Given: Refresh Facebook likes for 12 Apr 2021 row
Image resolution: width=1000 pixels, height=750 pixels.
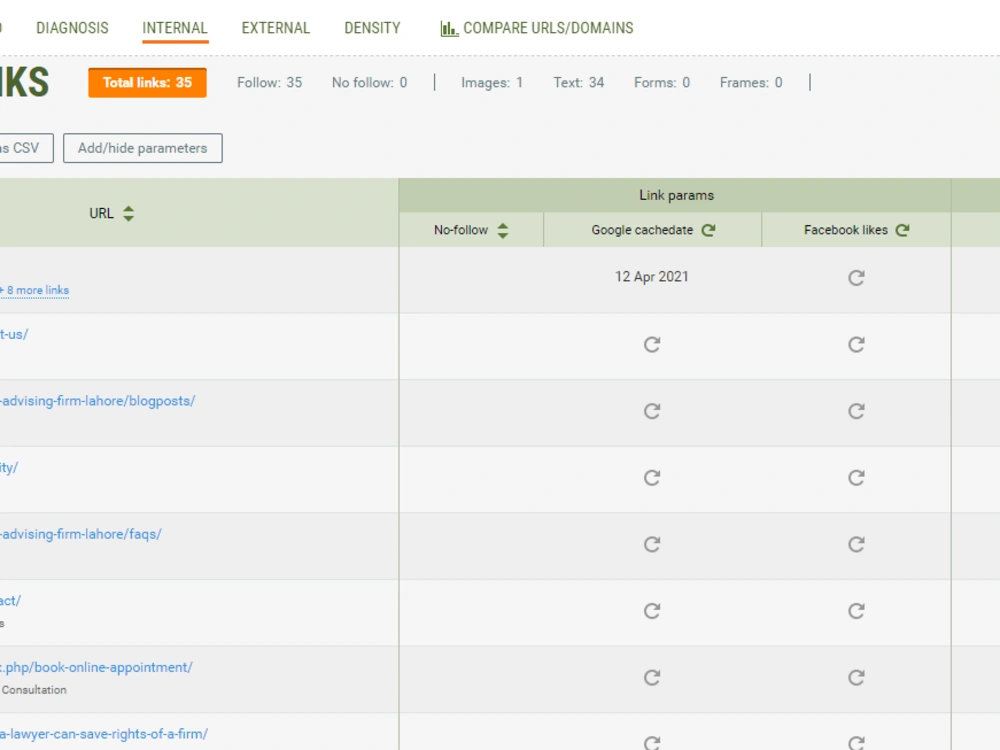Looking at the screenshot, I should click(x=857, y=277).
